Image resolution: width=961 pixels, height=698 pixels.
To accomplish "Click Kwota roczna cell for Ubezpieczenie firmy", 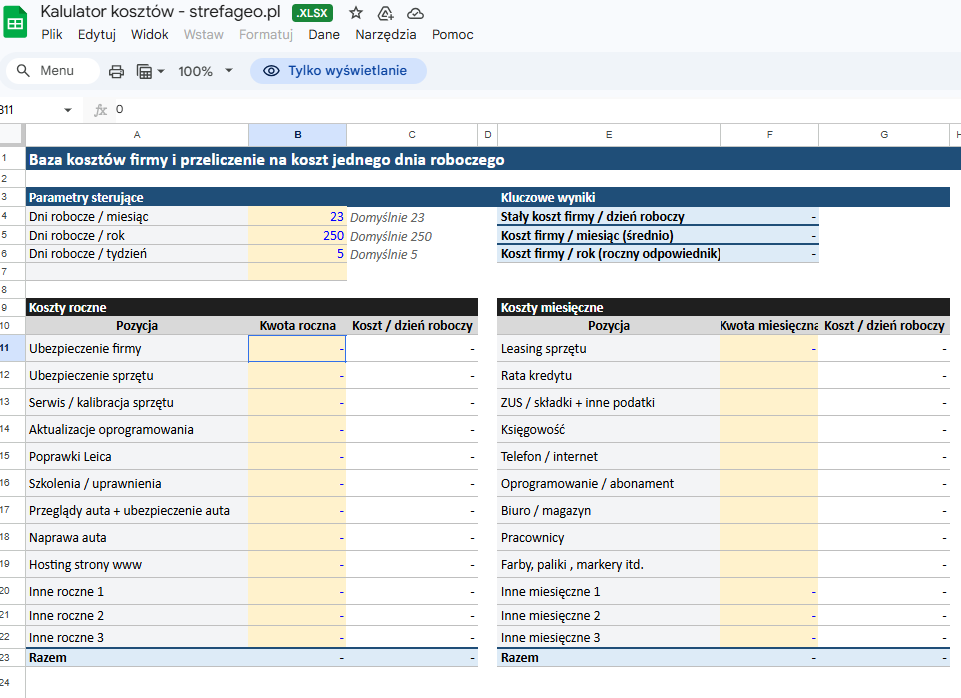I will coord(297,348).
